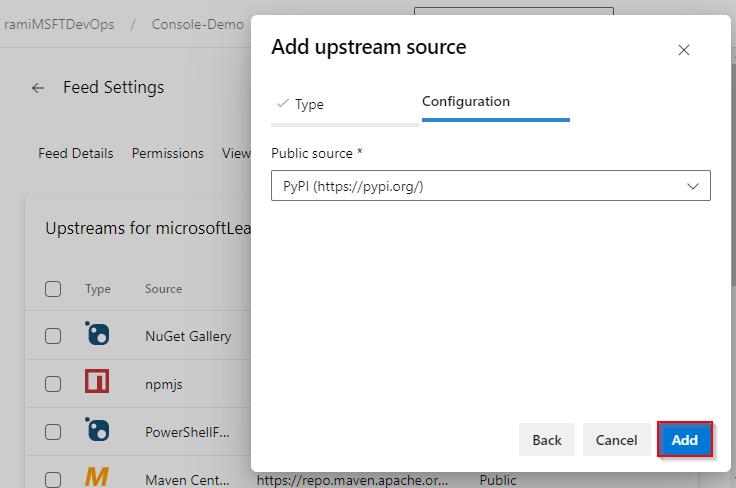Click the PowerShell source icon
The image size is (736, 488).
coord(97,429)
